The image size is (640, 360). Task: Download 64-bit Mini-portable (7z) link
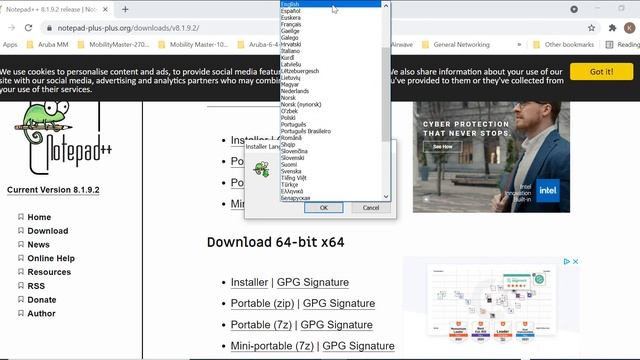(x=272, y=346)
